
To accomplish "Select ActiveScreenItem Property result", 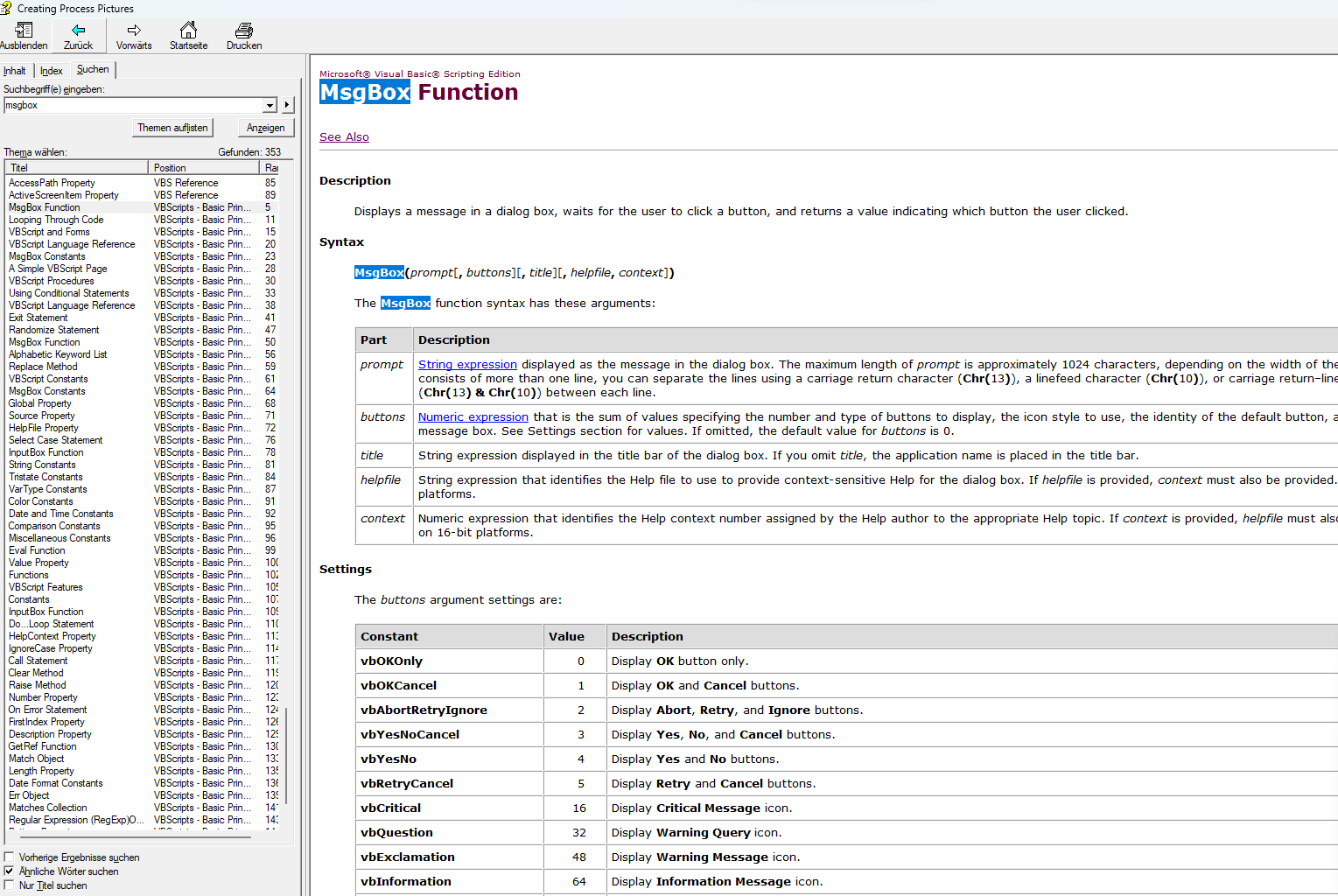I will [x=63, y=195].
